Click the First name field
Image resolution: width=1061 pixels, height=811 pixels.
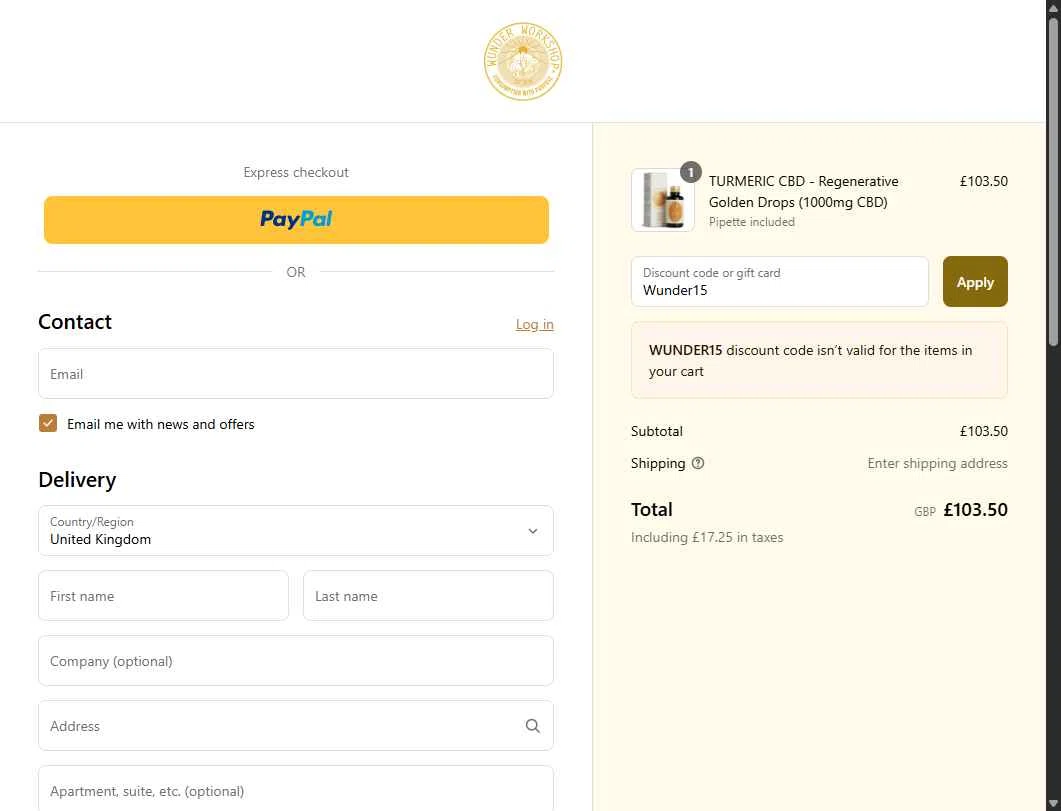coord(163,595)
